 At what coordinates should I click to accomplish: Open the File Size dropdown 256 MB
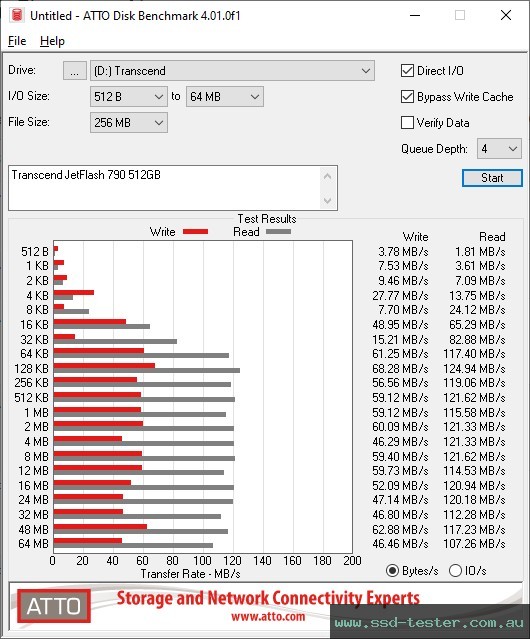click(129, 123)
